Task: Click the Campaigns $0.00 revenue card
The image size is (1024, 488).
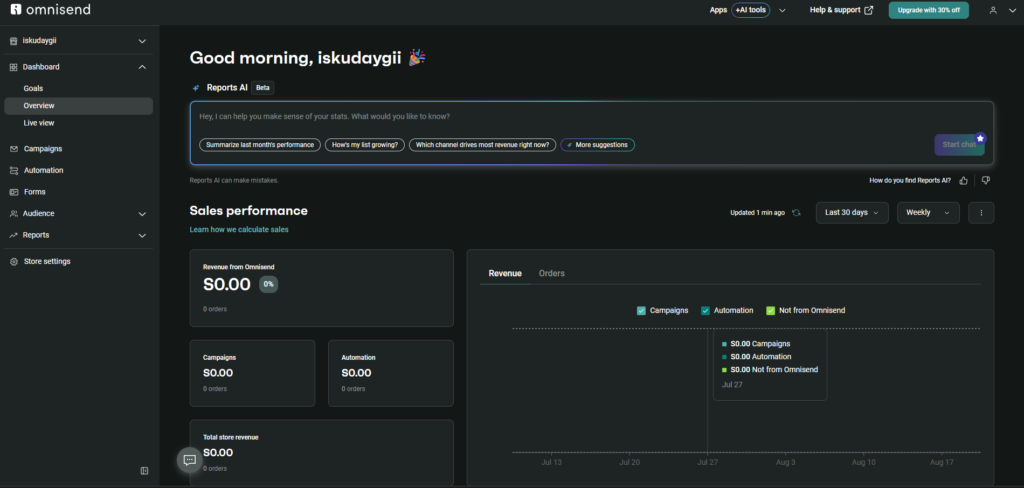Action: [x=252, y=373]
